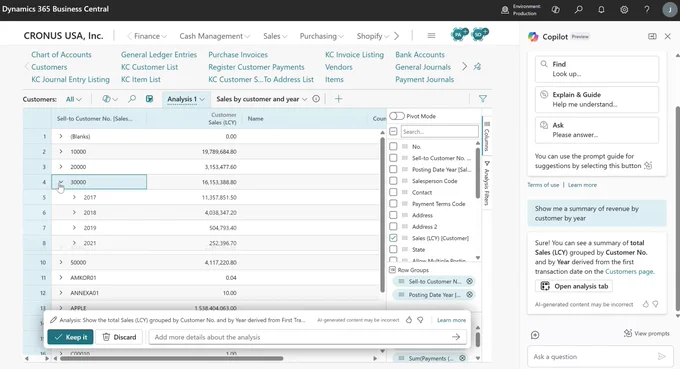This screenshot has width=680, height=369.
Task: Check the Address 2 column checkbox
Action: (x=393, y=226)
